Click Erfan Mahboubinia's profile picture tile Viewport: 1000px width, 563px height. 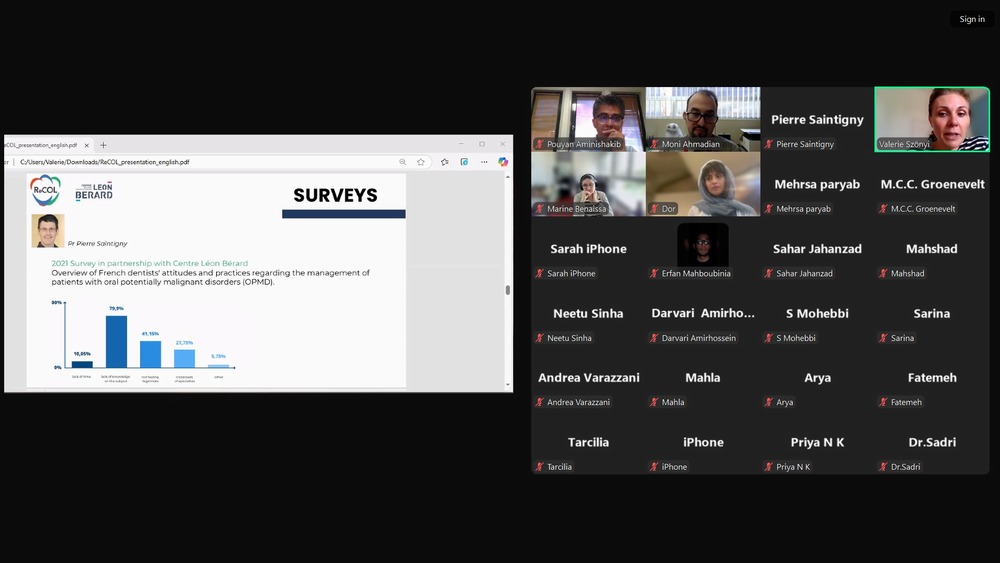(703, 244)
